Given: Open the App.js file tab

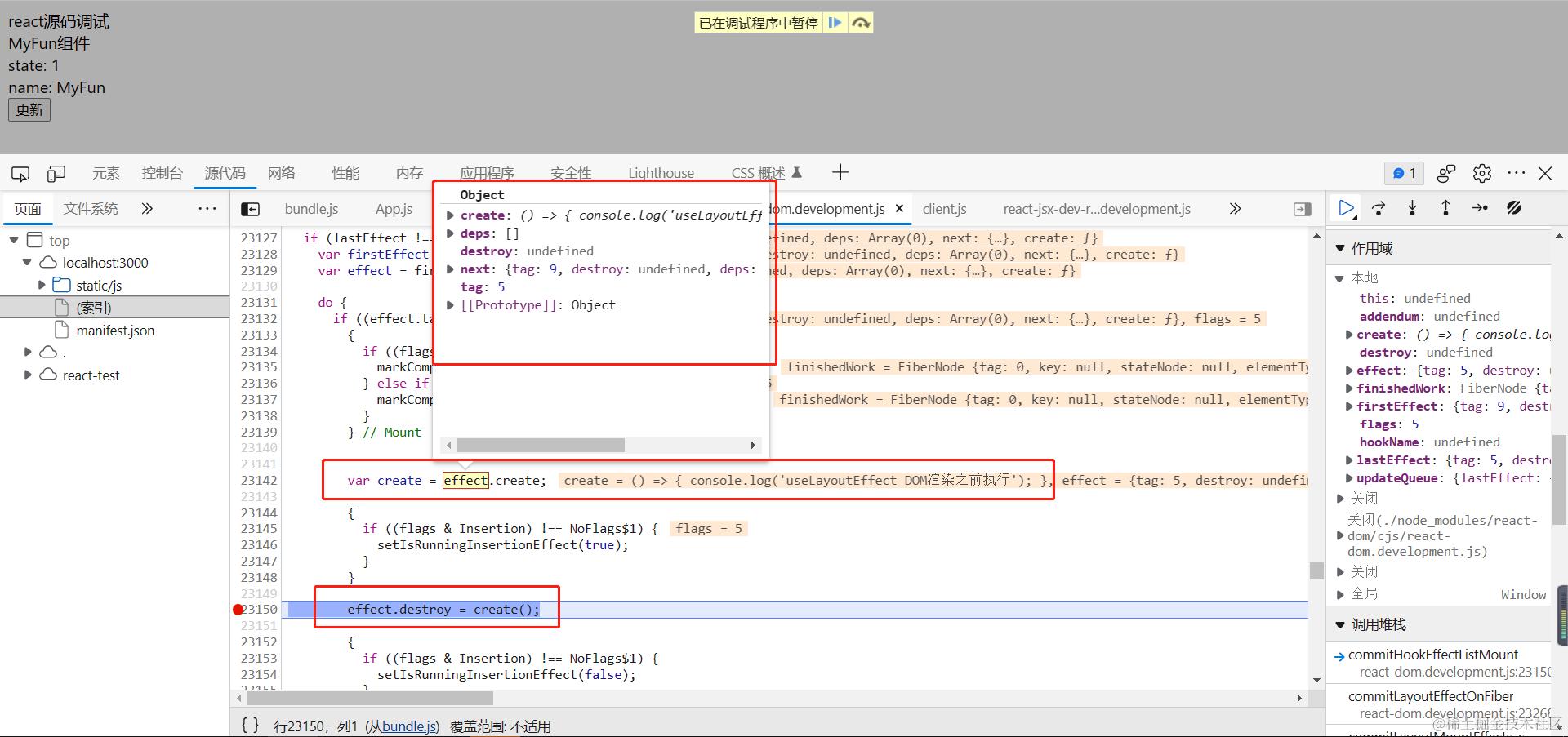Looking at the screenshot, I should pos(394,209).
